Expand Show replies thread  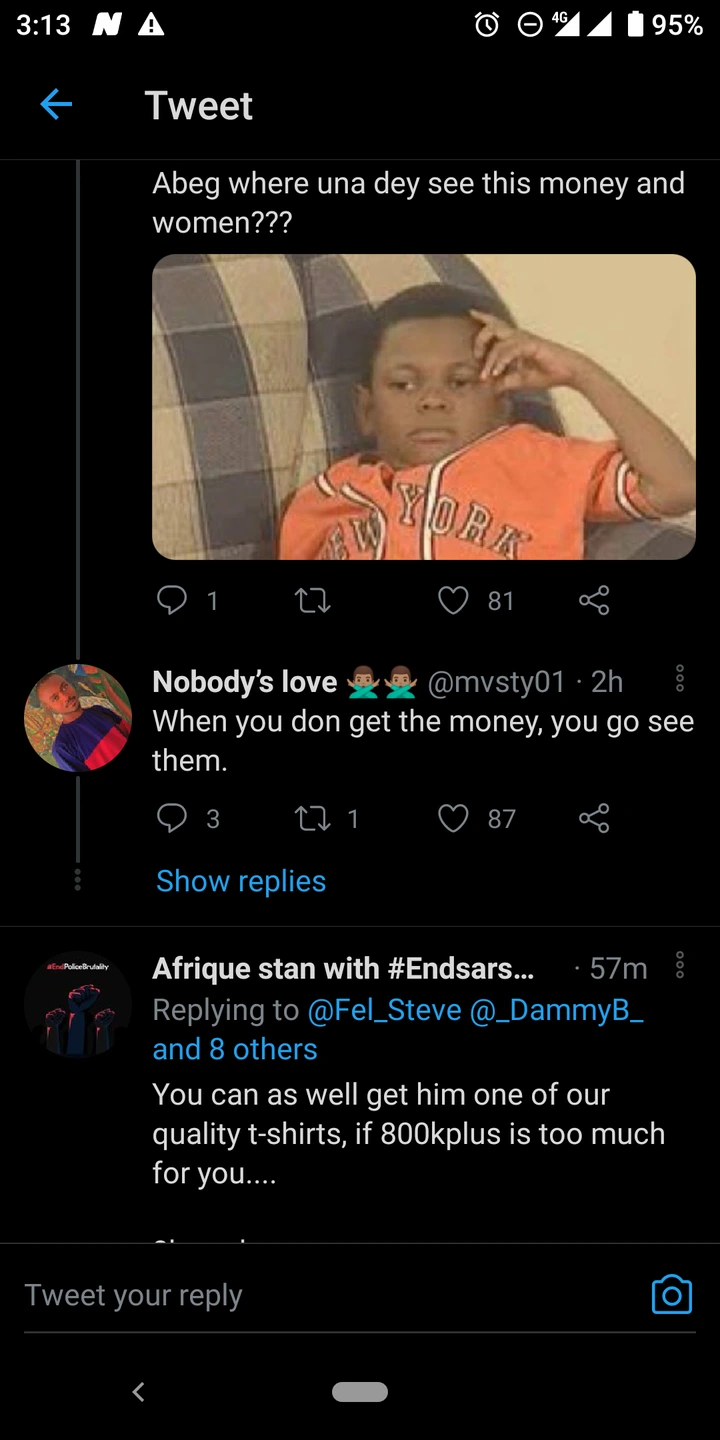(x=241, y=881)
